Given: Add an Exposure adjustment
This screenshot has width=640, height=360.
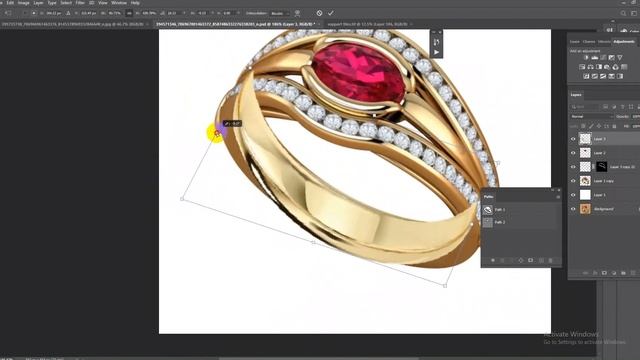Looking at the screenshot, I should click(x=611, y=58).
